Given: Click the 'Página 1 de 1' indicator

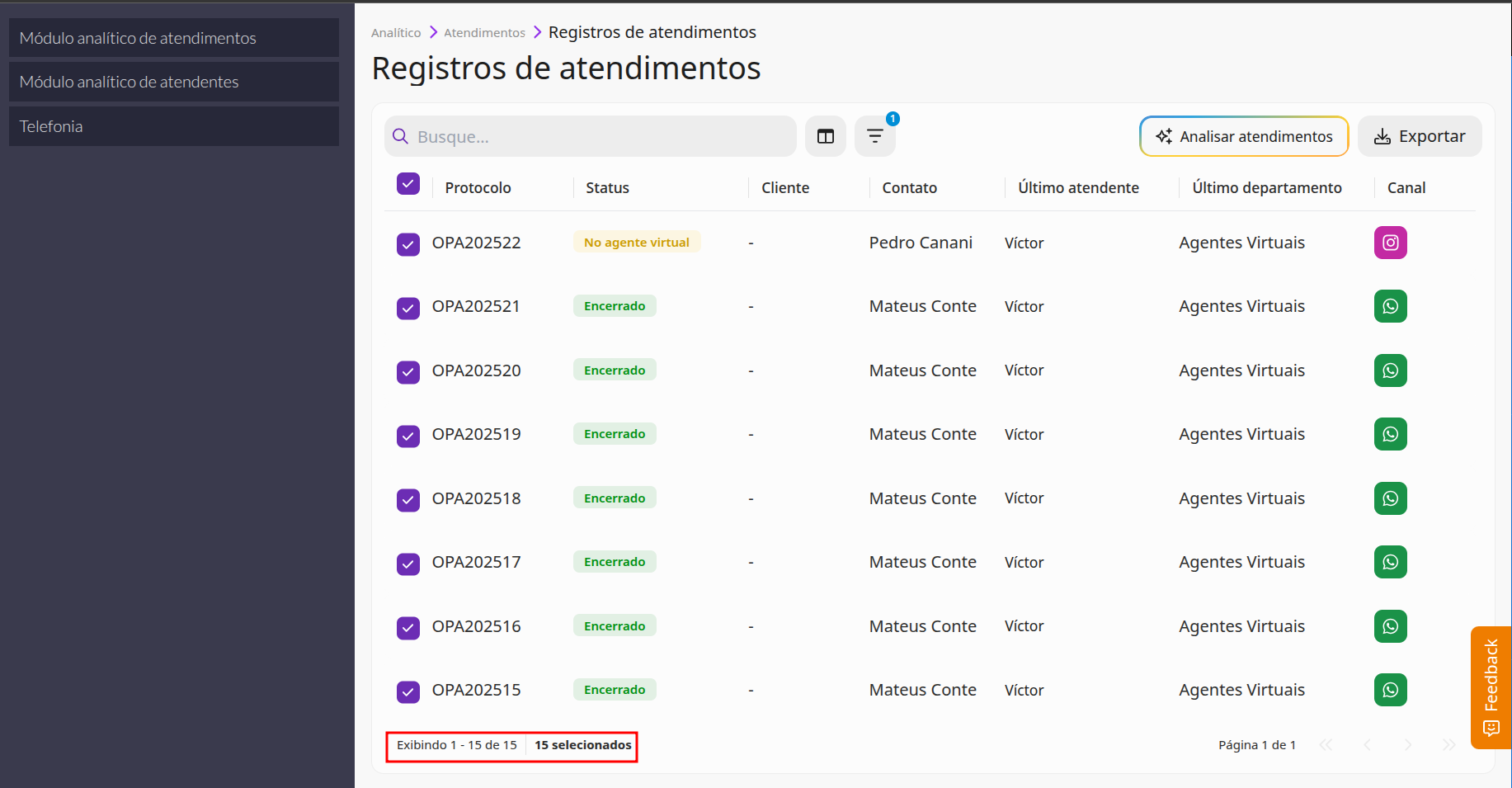Looking at the screenshot, I should coord(1257,745).
